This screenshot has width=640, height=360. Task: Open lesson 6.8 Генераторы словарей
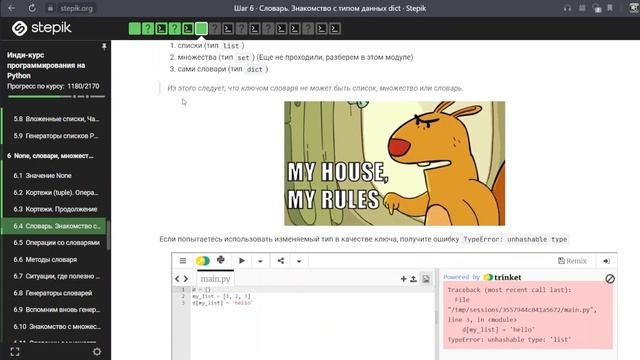coord(53,293)
